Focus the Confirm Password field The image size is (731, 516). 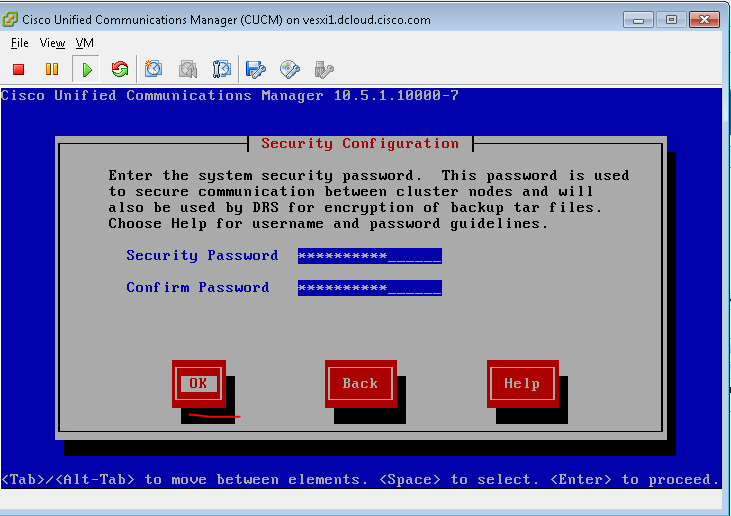point(370,288)
